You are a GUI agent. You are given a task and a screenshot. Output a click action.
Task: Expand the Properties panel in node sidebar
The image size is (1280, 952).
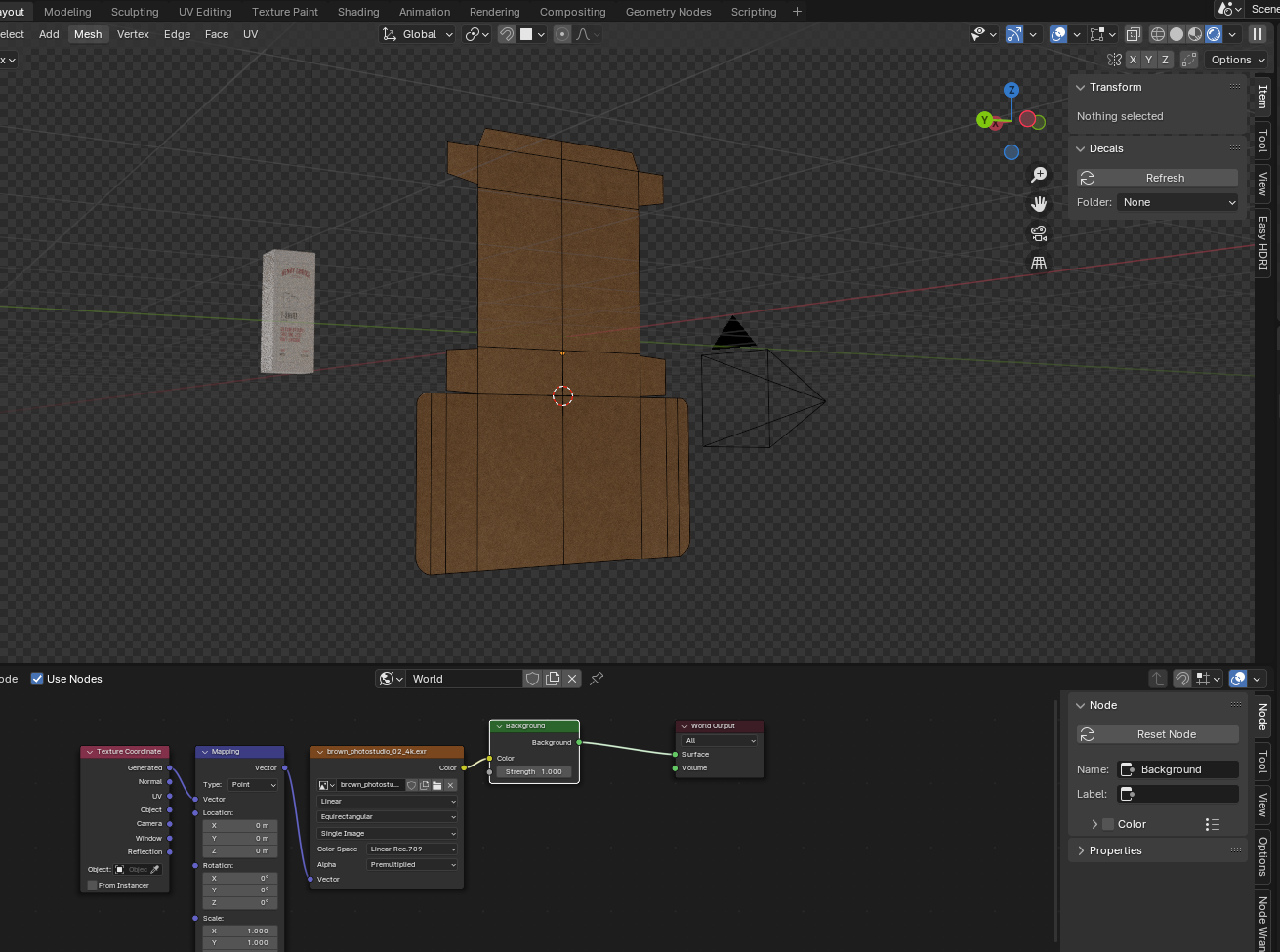(1115, 850)
